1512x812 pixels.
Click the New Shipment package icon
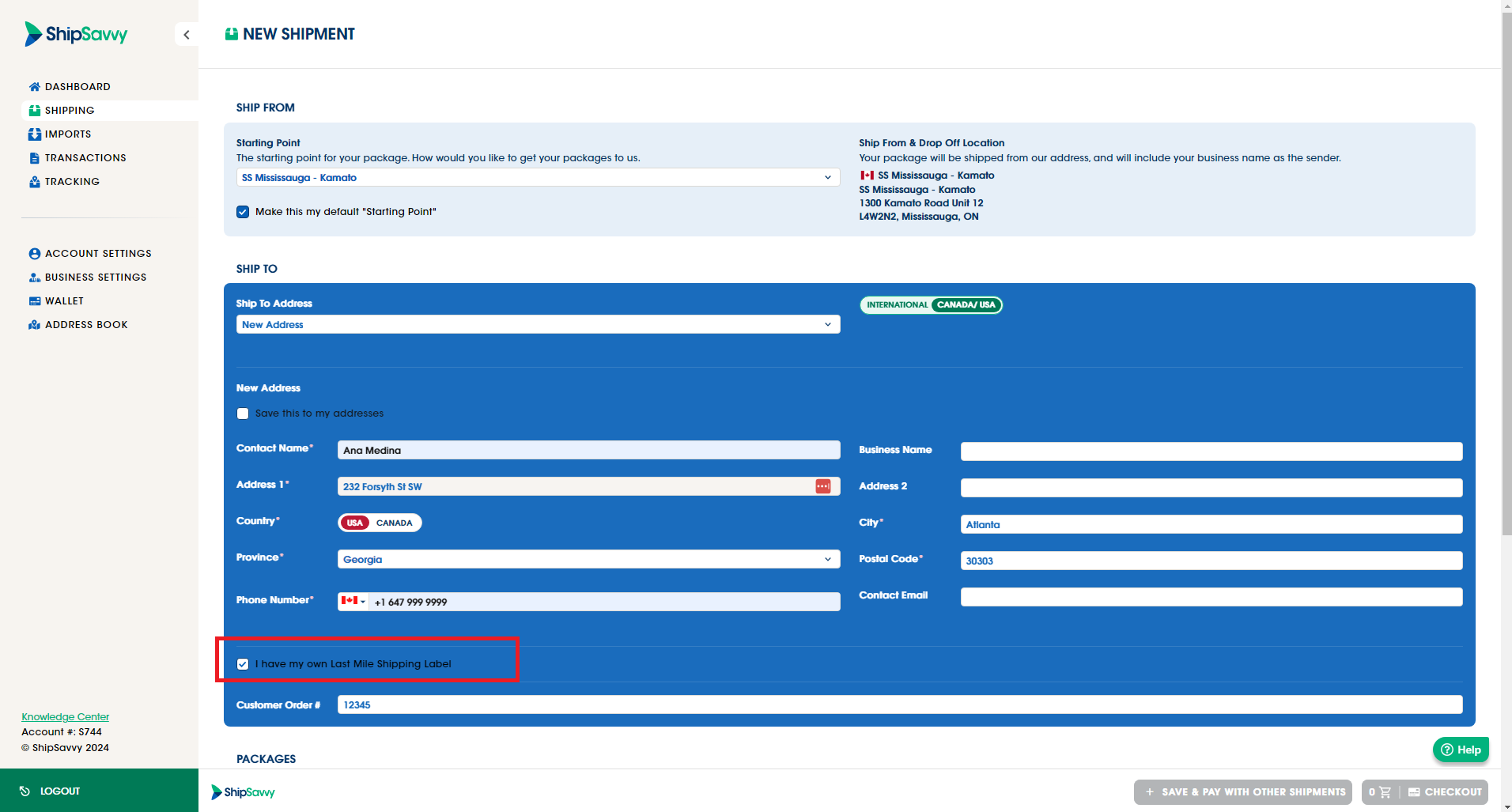232,34
